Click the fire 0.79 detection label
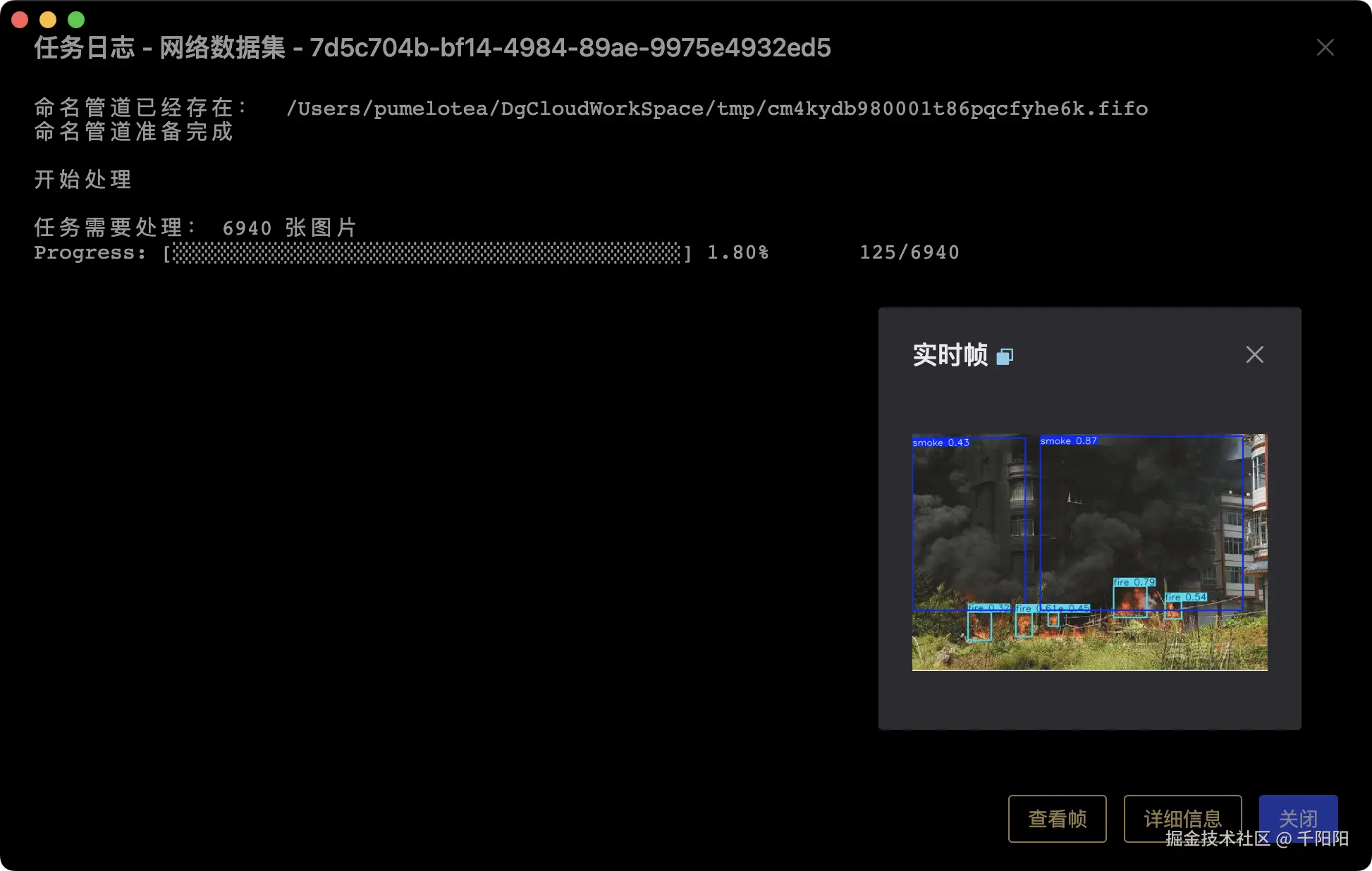The height and width of the screenshot is (871, 1372). tap(1133, 582)
